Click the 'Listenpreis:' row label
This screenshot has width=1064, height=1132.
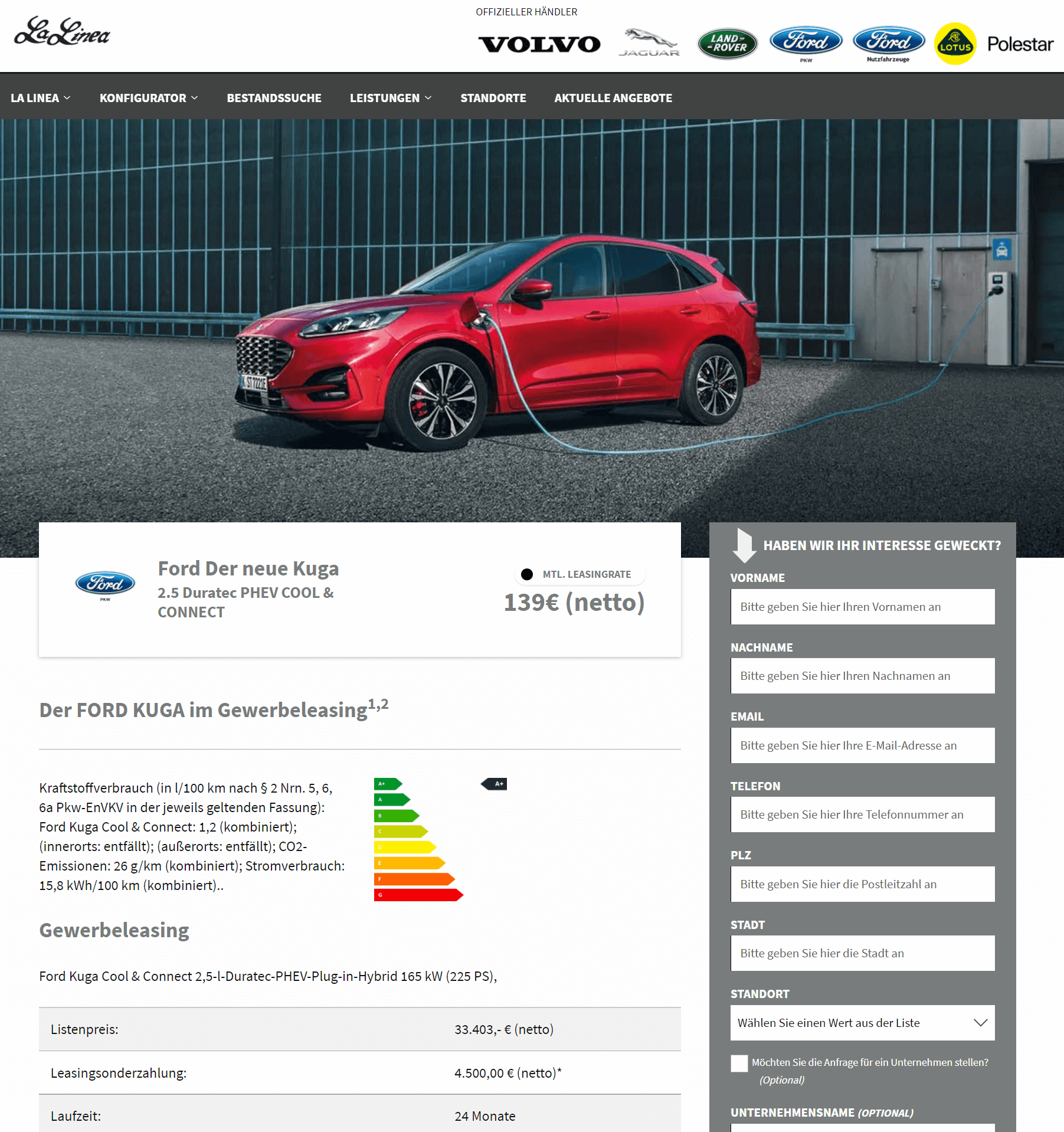[x=84, y=1029]
